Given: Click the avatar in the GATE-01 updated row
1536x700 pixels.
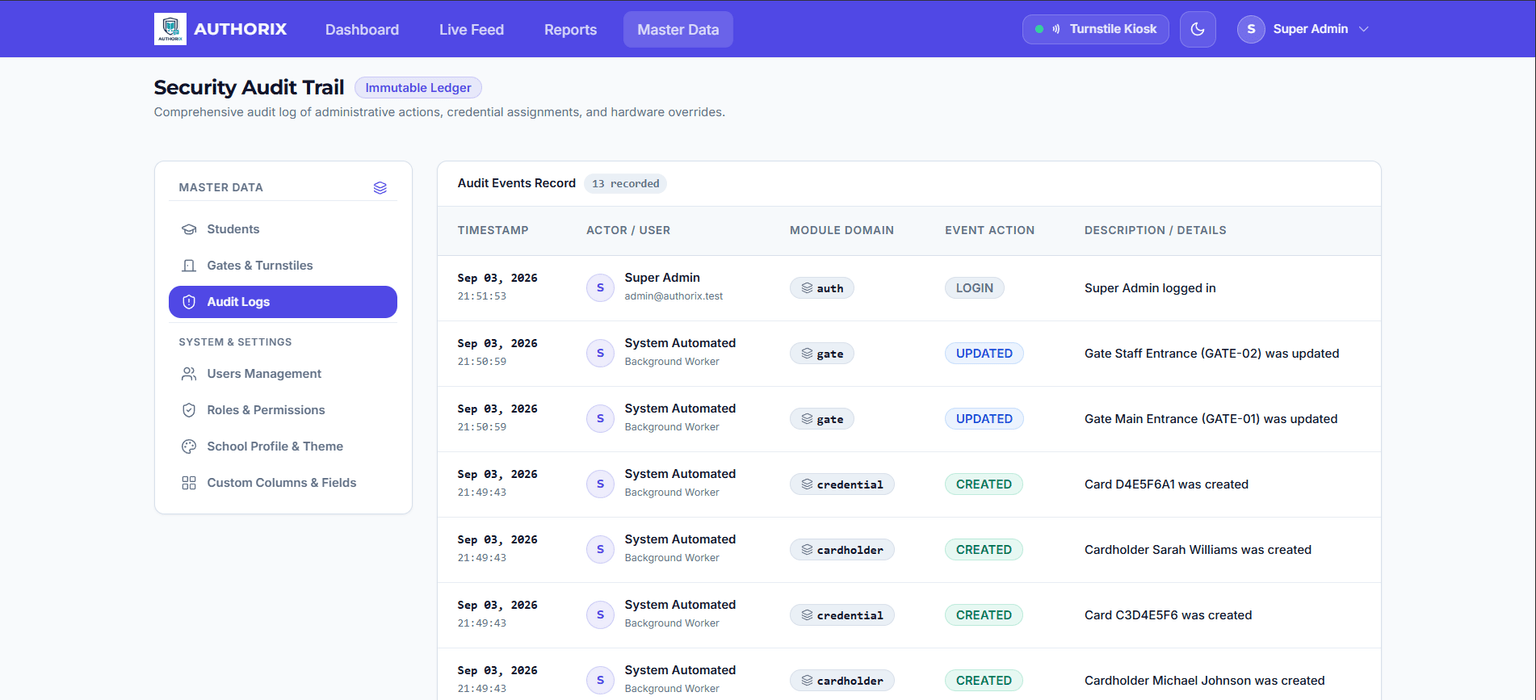Looking at the screenshot, I should coord(600,419).
